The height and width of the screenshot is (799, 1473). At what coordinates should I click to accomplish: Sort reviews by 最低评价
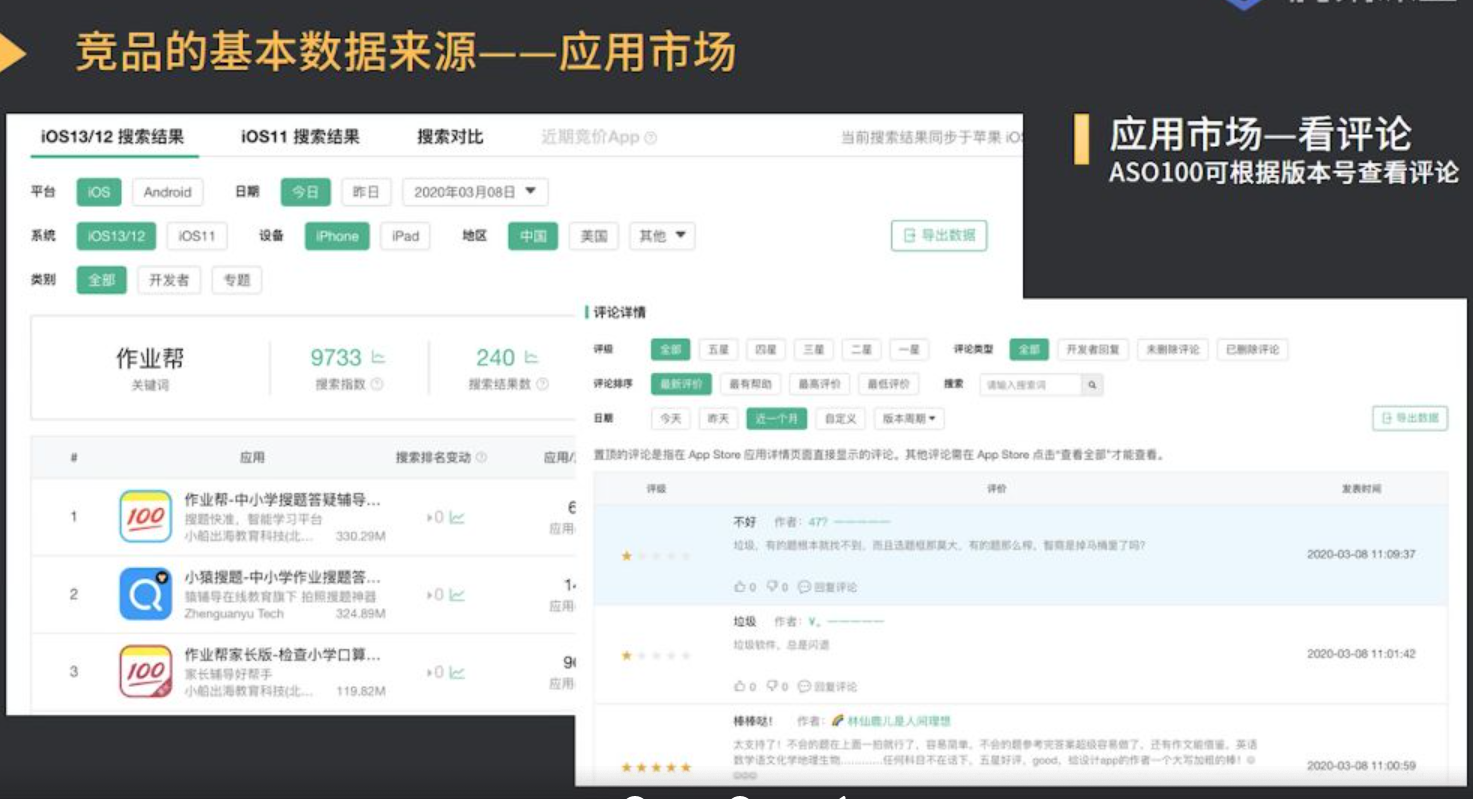(888, 384)
